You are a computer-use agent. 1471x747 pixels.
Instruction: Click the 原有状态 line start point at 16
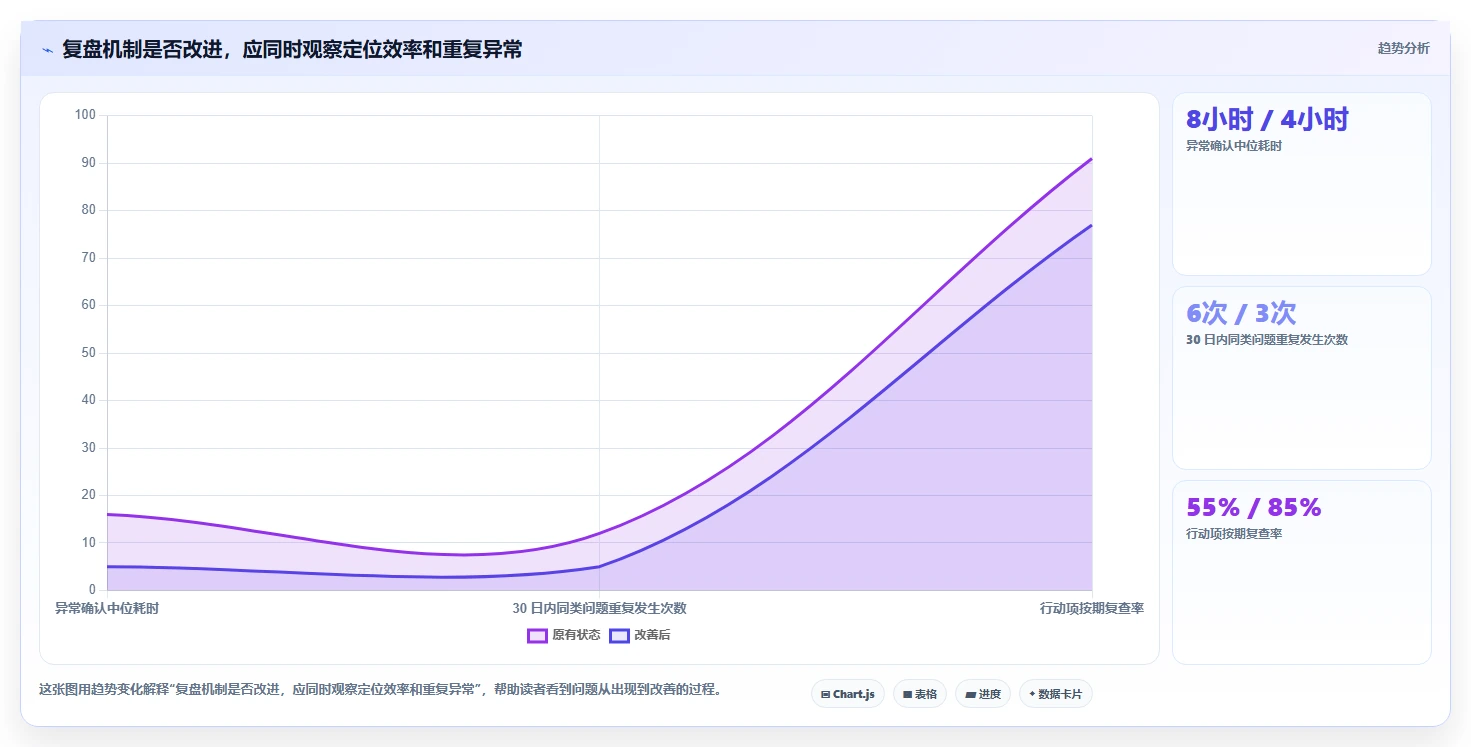point(108,514)
